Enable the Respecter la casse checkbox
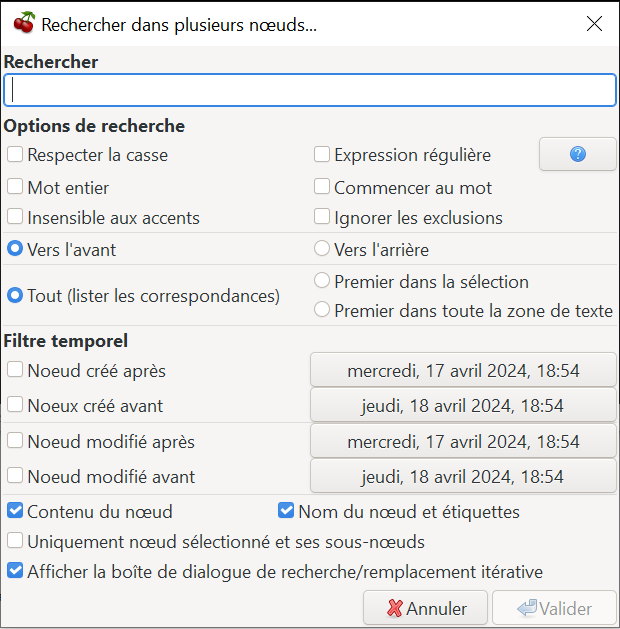 15,154
